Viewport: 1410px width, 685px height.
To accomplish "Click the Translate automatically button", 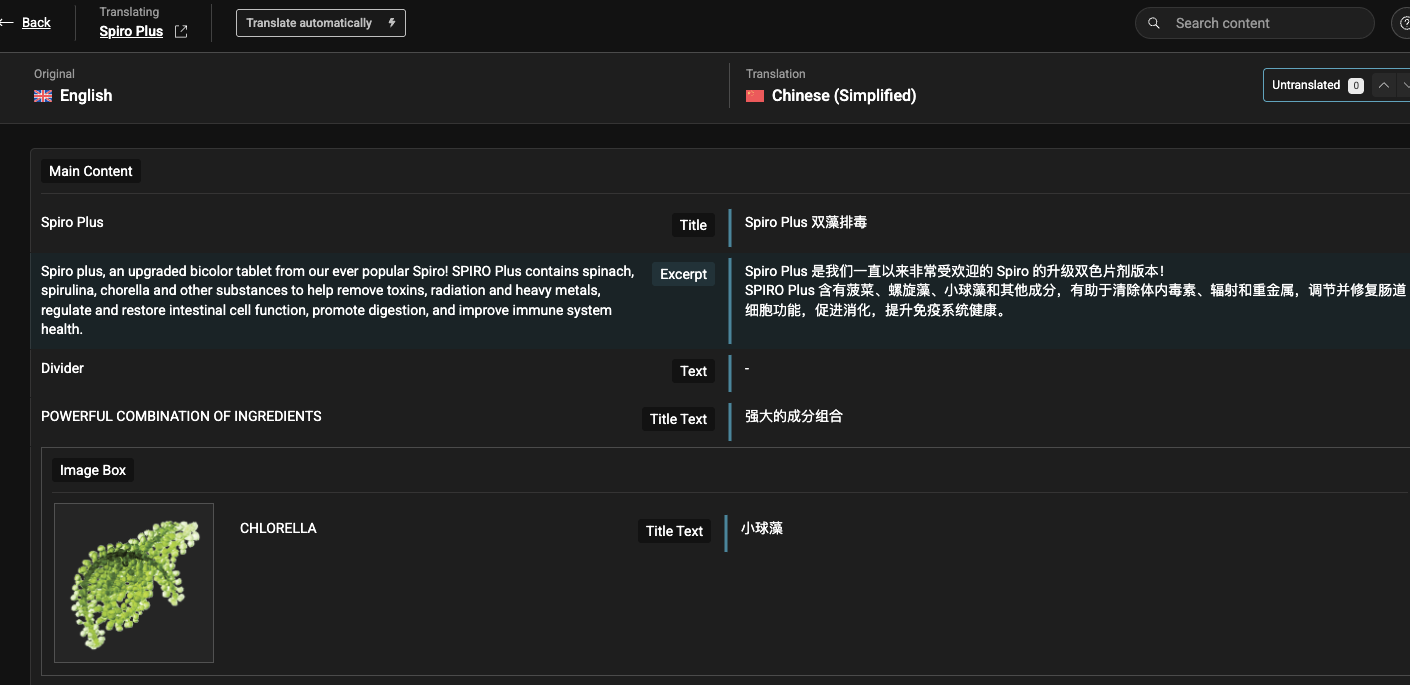I will pos(321,22).
